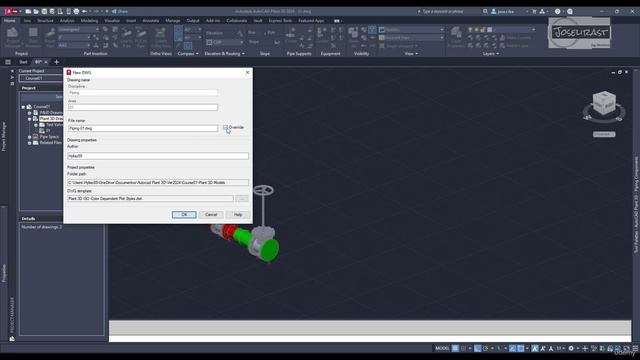This screenshot has height=360, width=640.
Task: Click the Layer Properties ribbon icon
Action: (x=456, y=37)
